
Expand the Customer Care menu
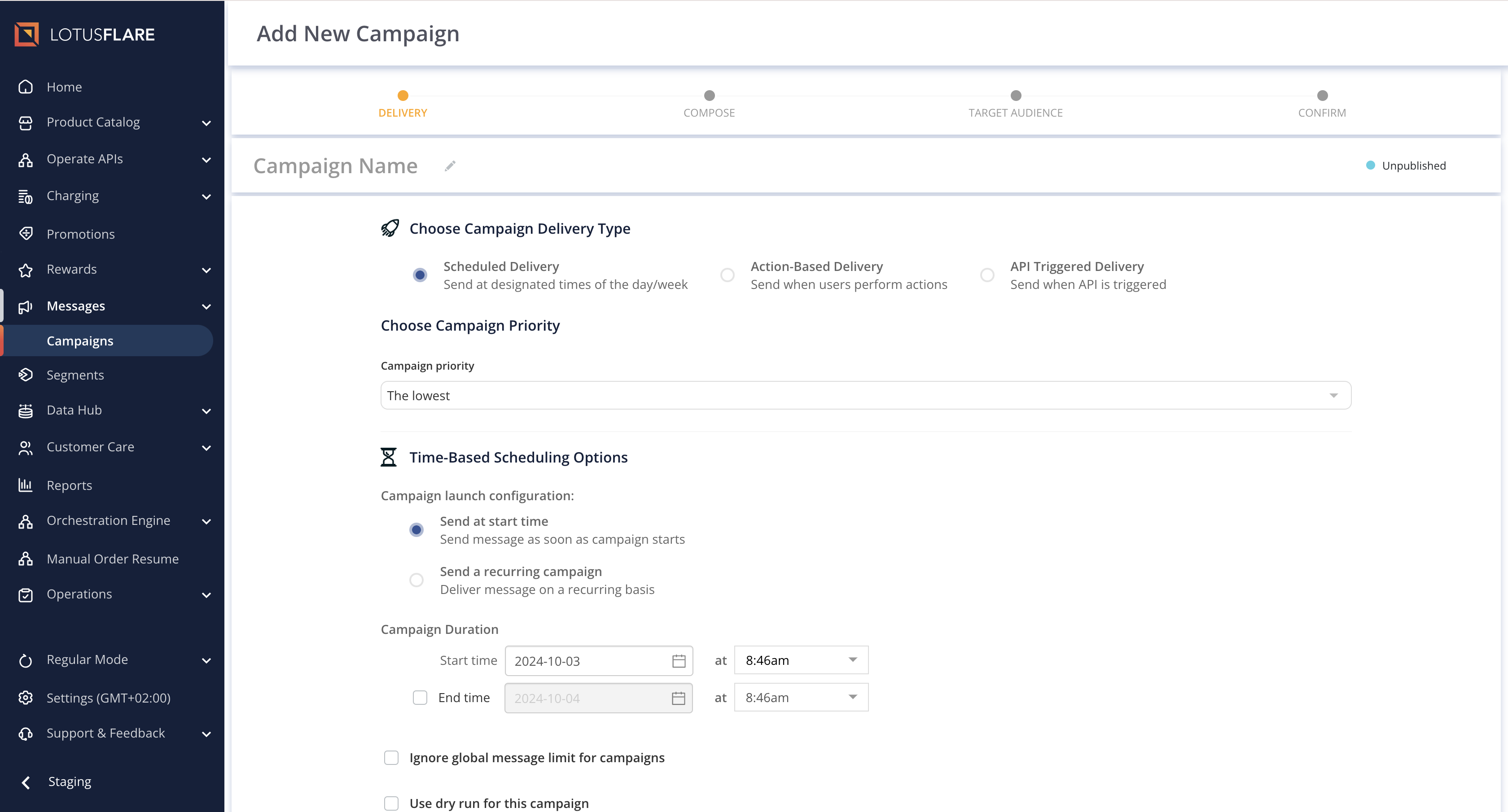pyautogui.click(x=90, y=446)
